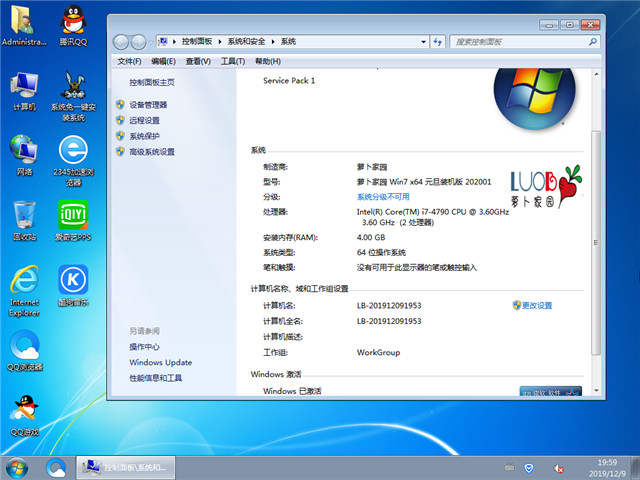
Task: Launch 2345加速浏览器 from desktop
Action: click(x=73, y=161)
